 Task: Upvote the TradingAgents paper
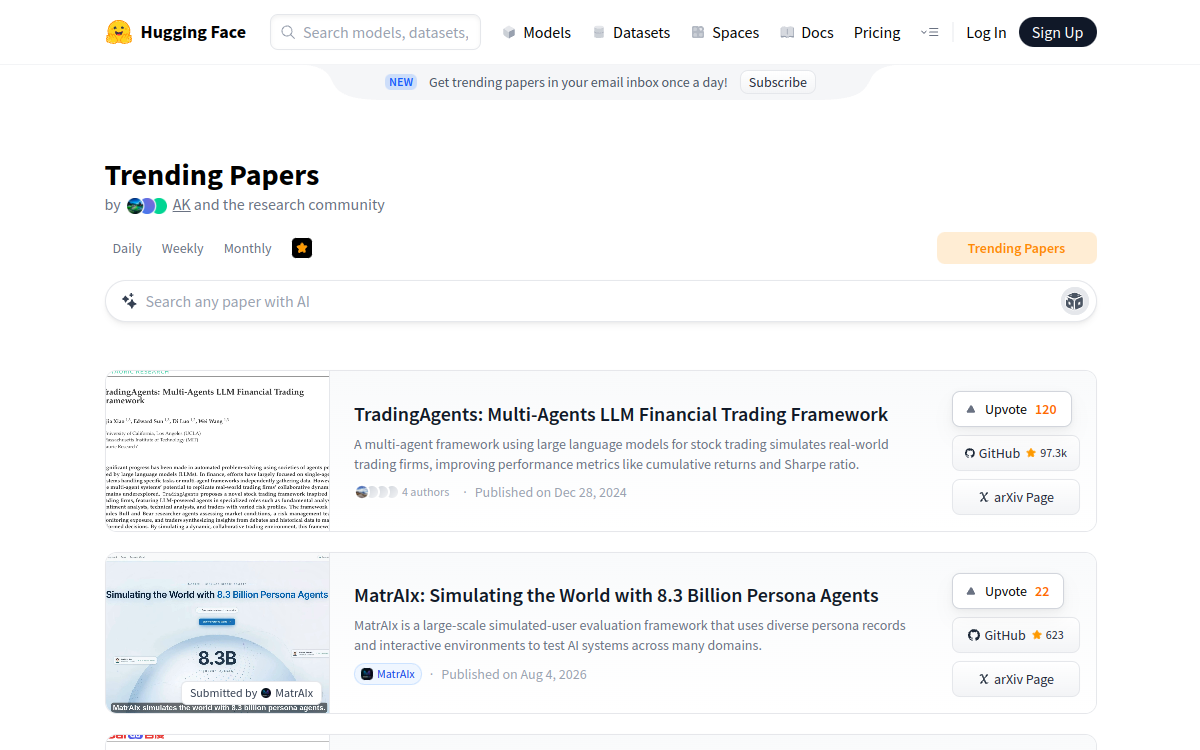(x=1011, y=409)
